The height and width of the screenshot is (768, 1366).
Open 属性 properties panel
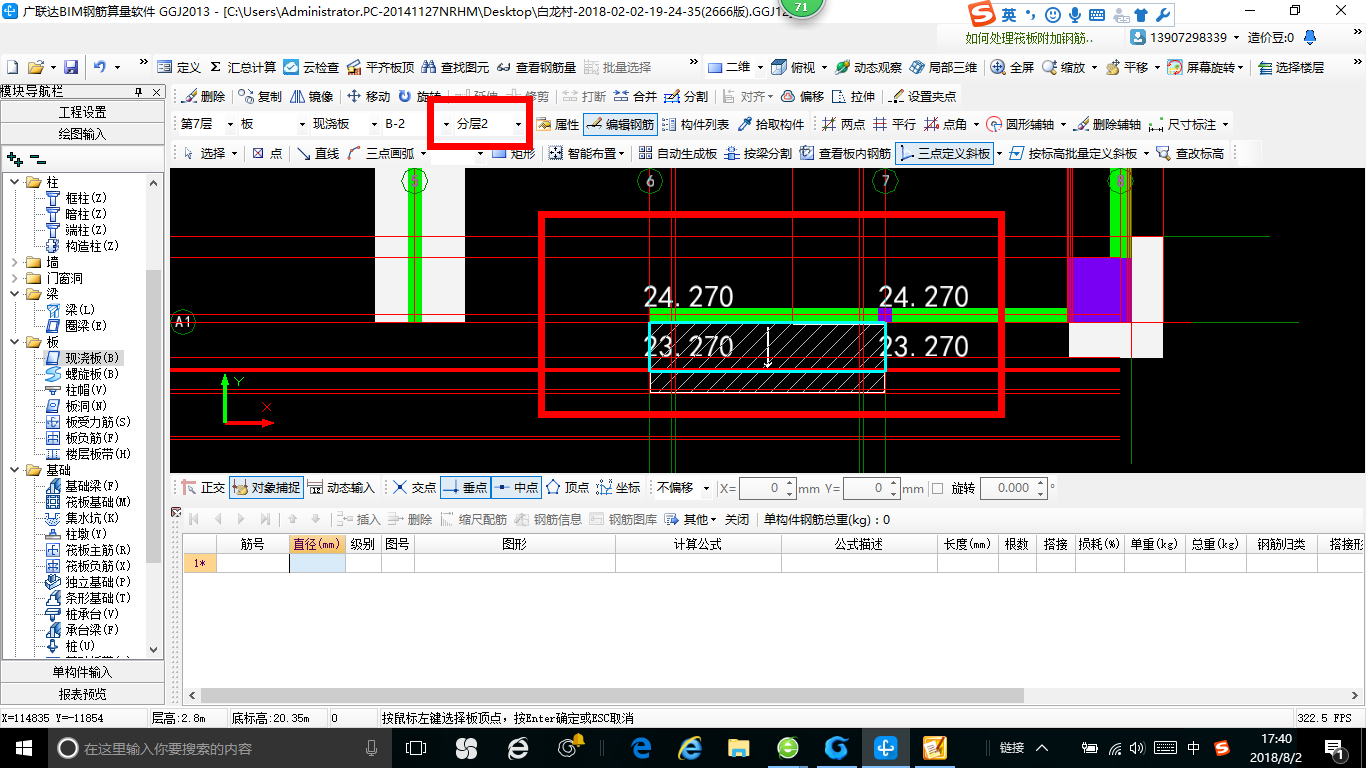557,125
